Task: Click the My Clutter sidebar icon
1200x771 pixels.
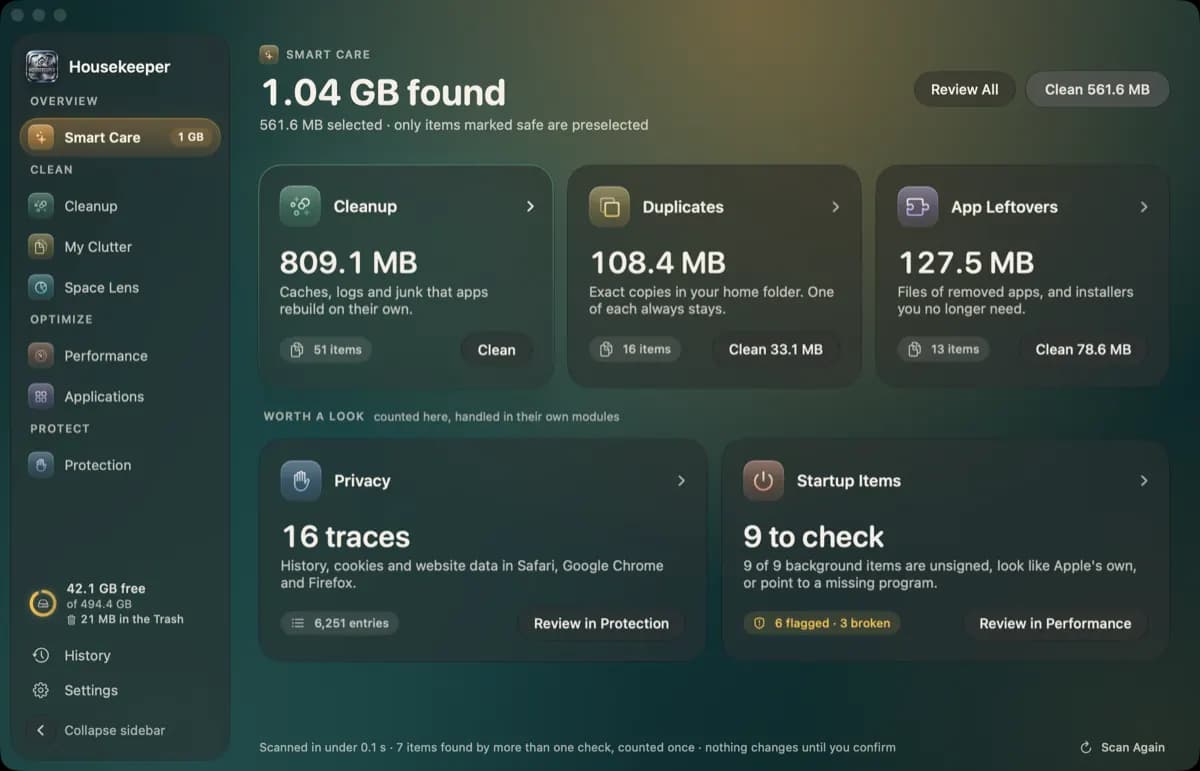Action: click(x=41, y=247)
